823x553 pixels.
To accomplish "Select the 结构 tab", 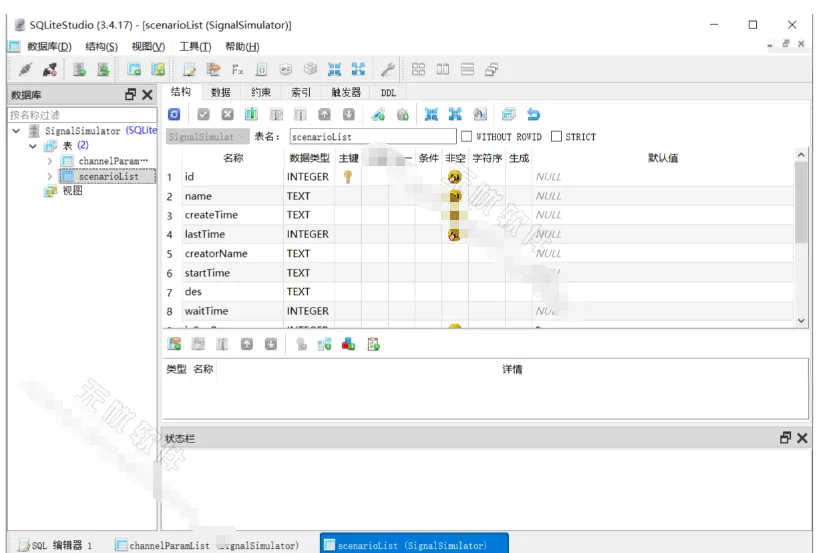I will tap(181, 92).
